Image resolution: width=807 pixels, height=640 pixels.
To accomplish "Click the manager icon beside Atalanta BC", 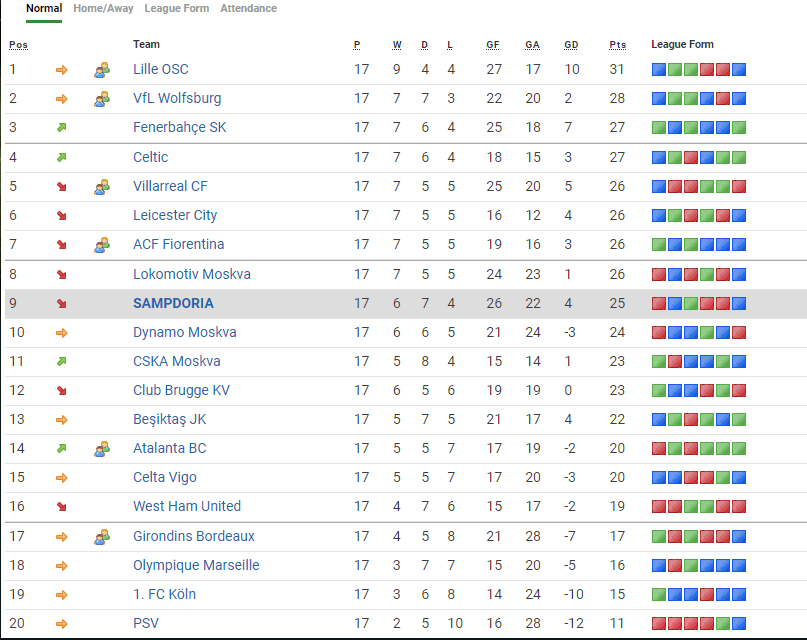I will point(102,449).
